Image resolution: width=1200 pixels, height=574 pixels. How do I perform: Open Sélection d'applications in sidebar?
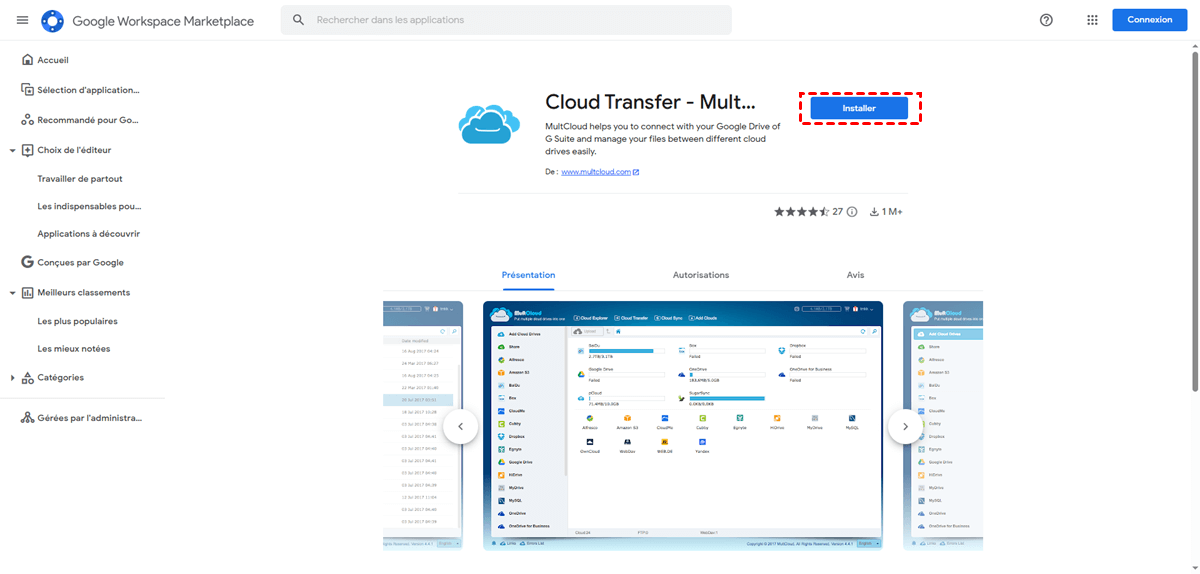point(87,90)
